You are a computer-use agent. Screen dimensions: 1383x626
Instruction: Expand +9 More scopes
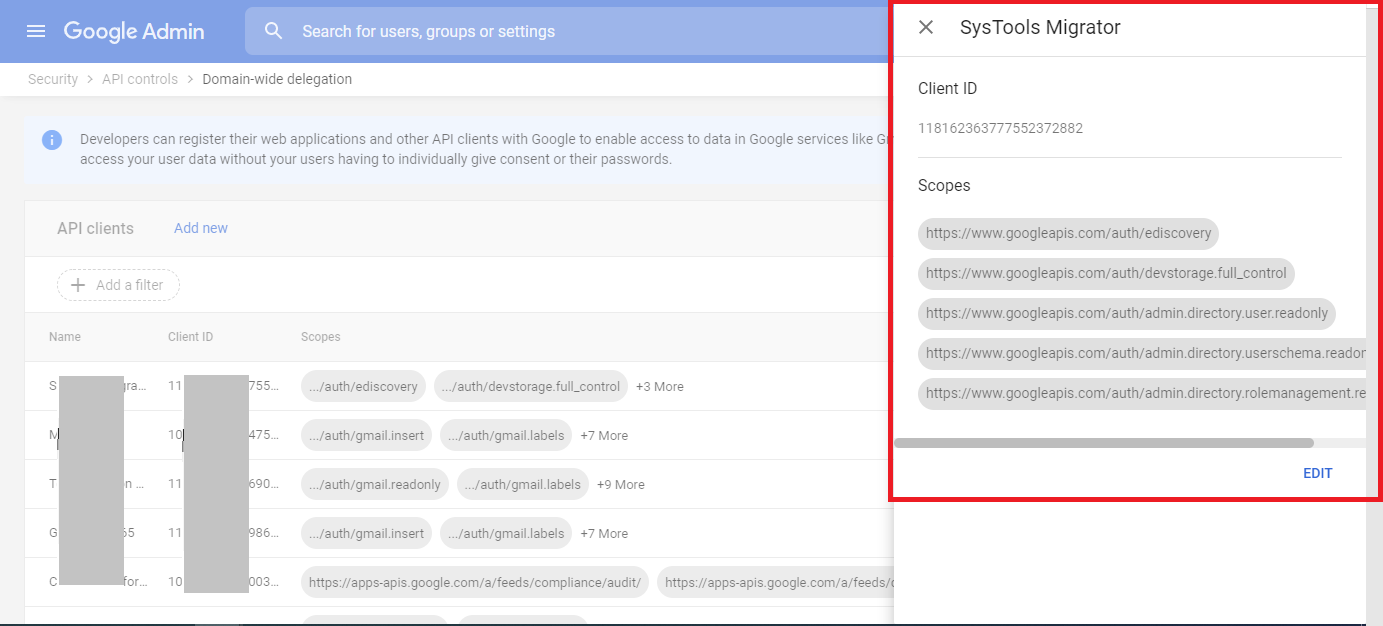coord(621,484)
